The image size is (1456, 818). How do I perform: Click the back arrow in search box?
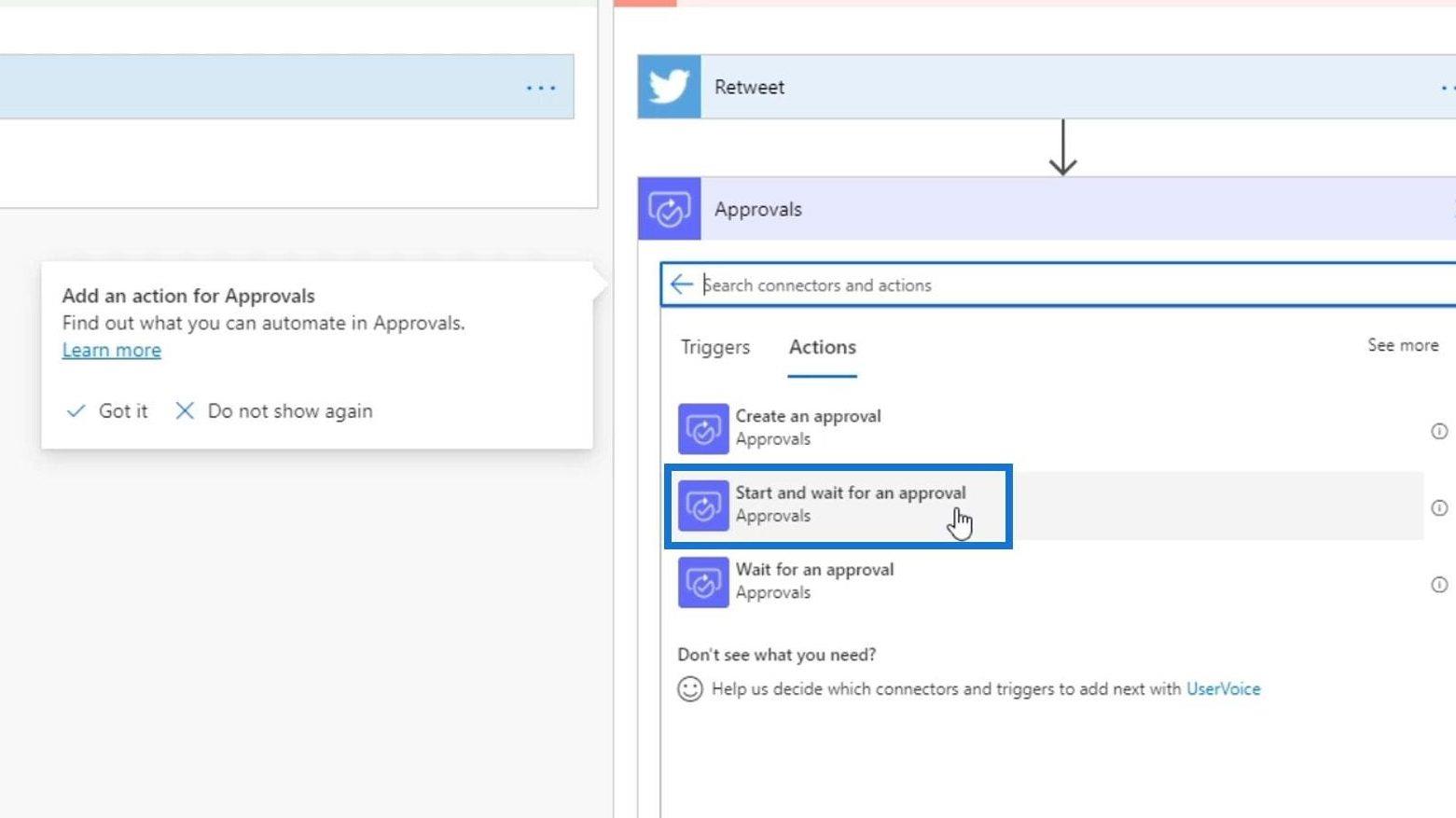tap(682, 284)
